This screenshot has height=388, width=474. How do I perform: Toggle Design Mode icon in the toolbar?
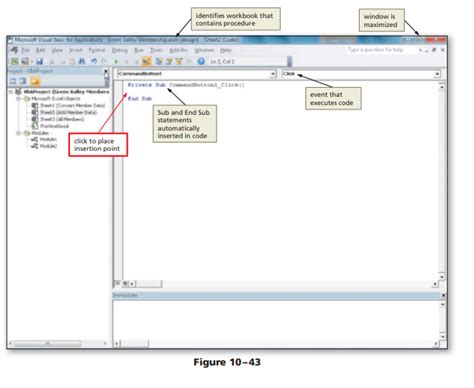pos(147,61)
